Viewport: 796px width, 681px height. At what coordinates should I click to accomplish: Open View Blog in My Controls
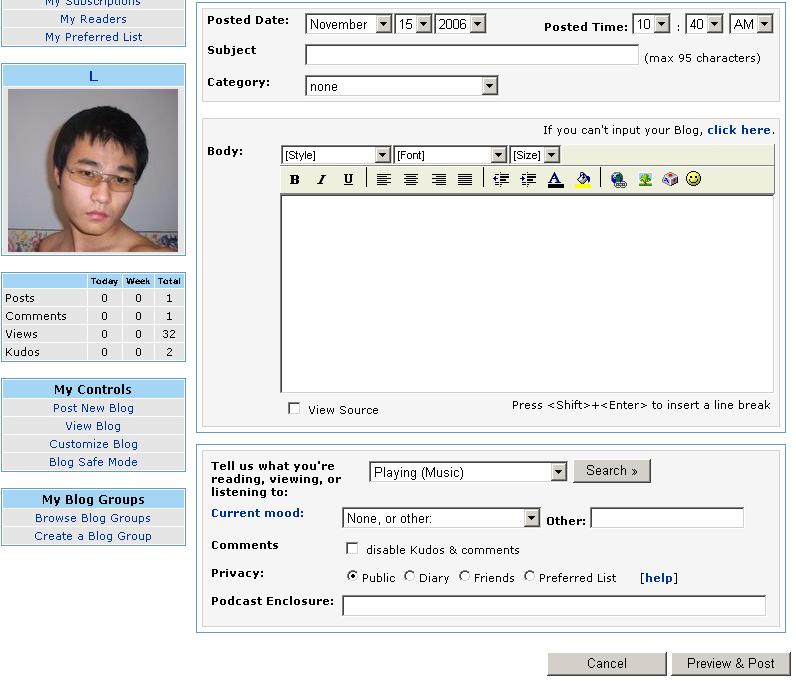93,426
